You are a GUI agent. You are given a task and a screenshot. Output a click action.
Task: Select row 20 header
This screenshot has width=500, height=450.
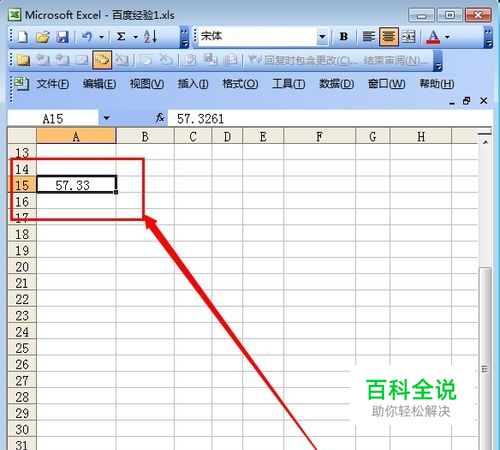22,267
